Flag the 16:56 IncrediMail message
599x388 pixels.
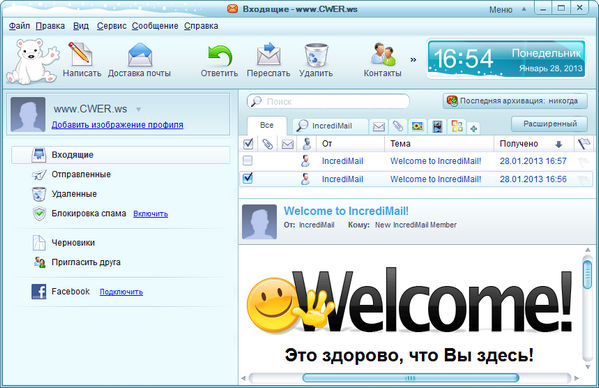(x=584, y=179)
